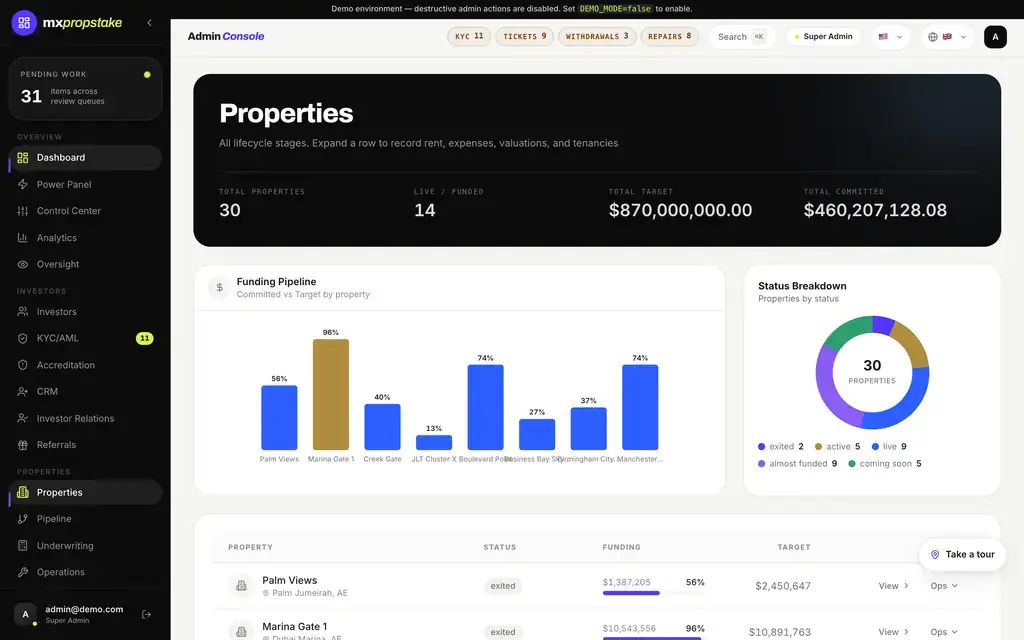
Task: Click the building icon in the Marina Gate 1 row
Action: click(x=241, y=631)
